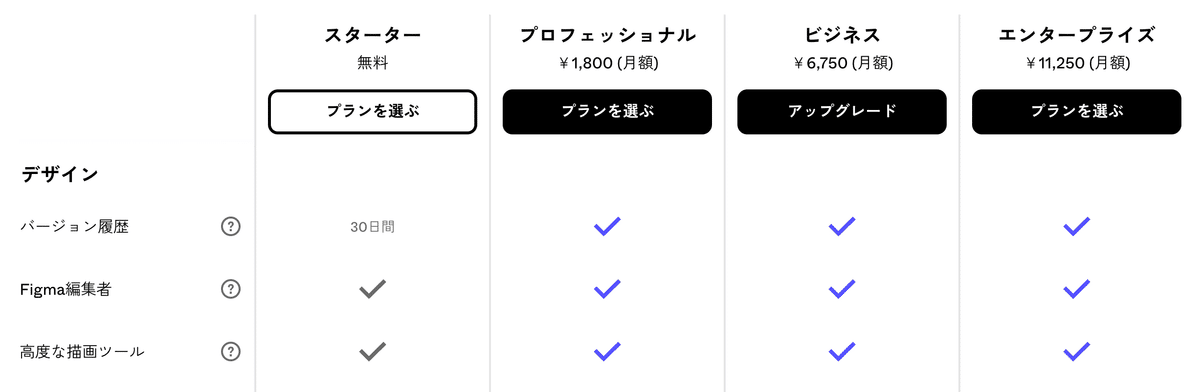
Task: Click エンタープライズ checkmark for 高度な描画ツール
Action: 1076,351
